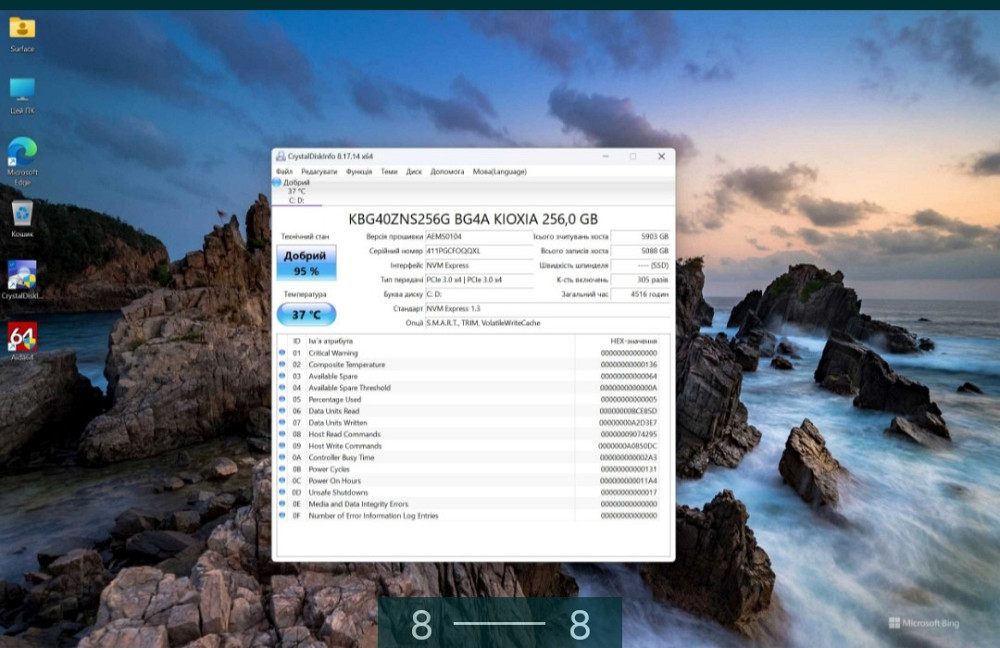Click the 'Добрий 95 %' health status button
The image size is (1000, 648).
306,263
